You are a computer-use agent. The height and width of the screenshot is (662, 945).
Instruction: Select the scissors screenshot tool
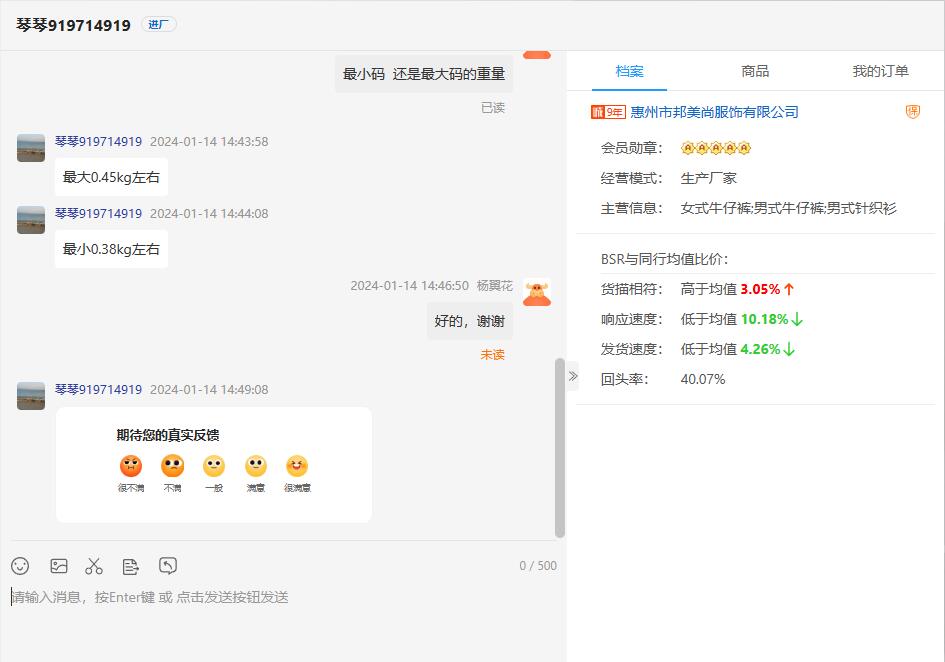coord(94,566)
